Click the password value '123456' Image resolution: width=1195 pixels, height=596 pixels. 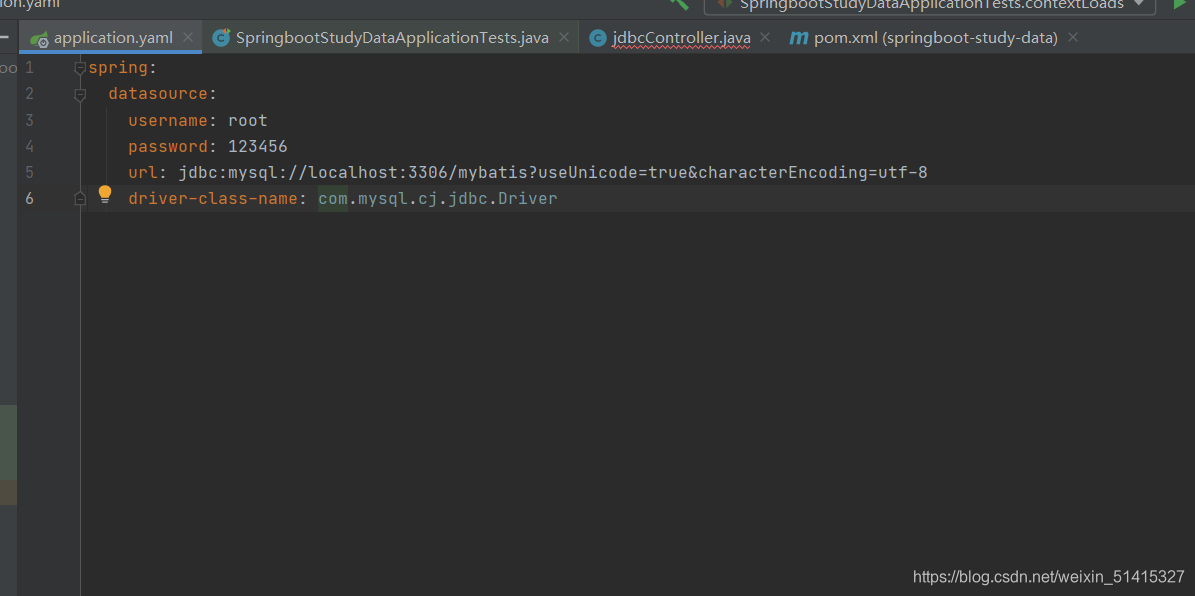click(258, 146)
